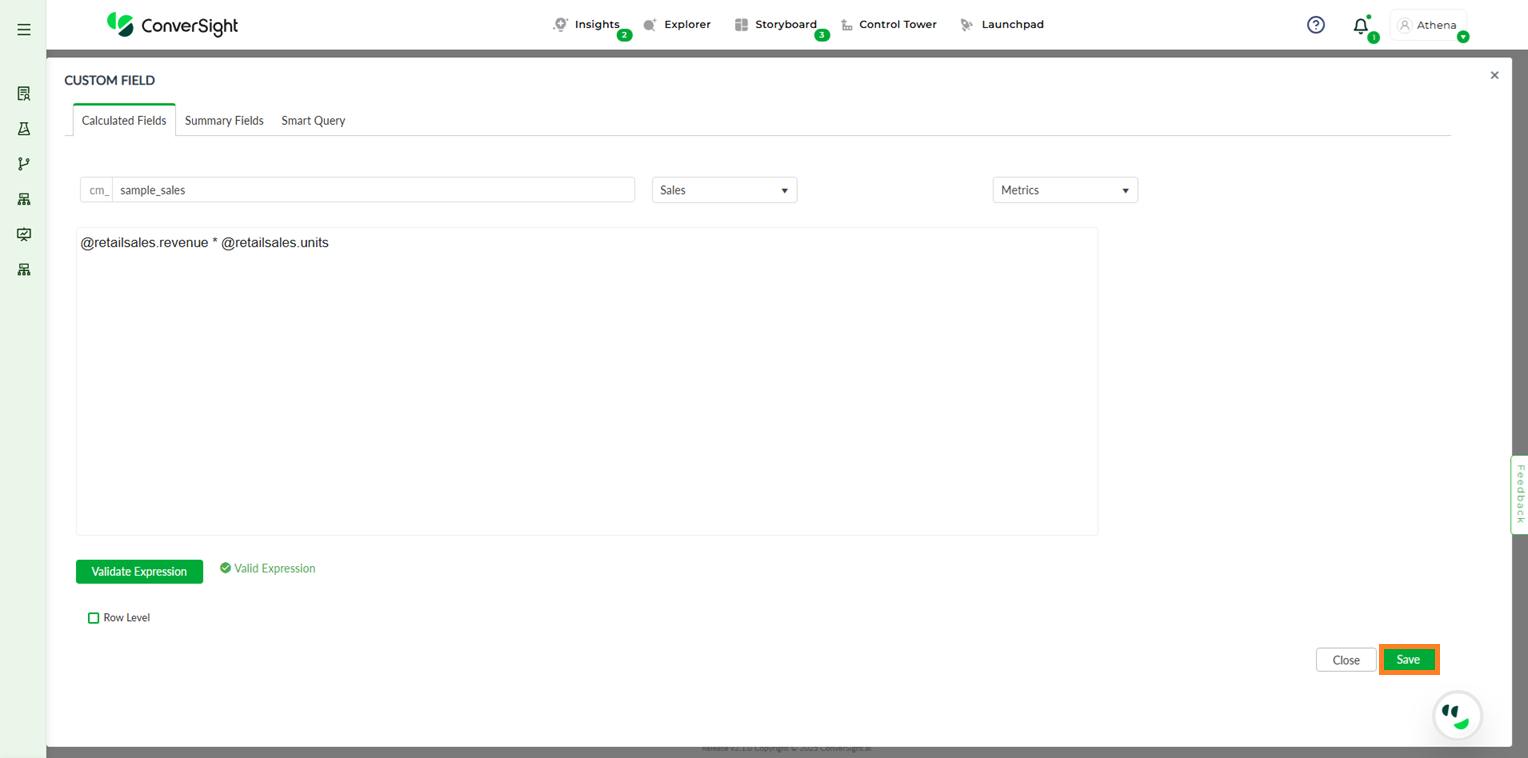Screen dimensions: 1528x758
Task: Select the branch icon in the left sidebar
Action: coord(24,164)
